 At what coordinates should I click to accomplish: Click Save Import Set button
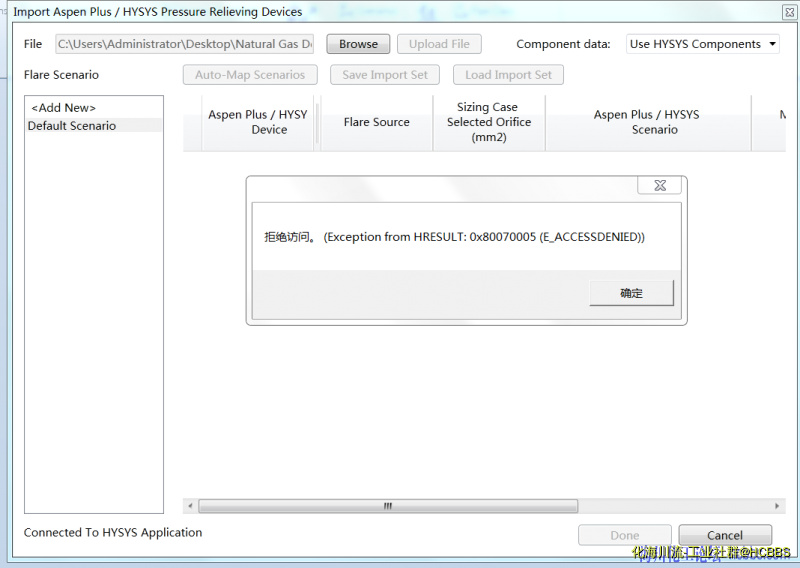385,75
